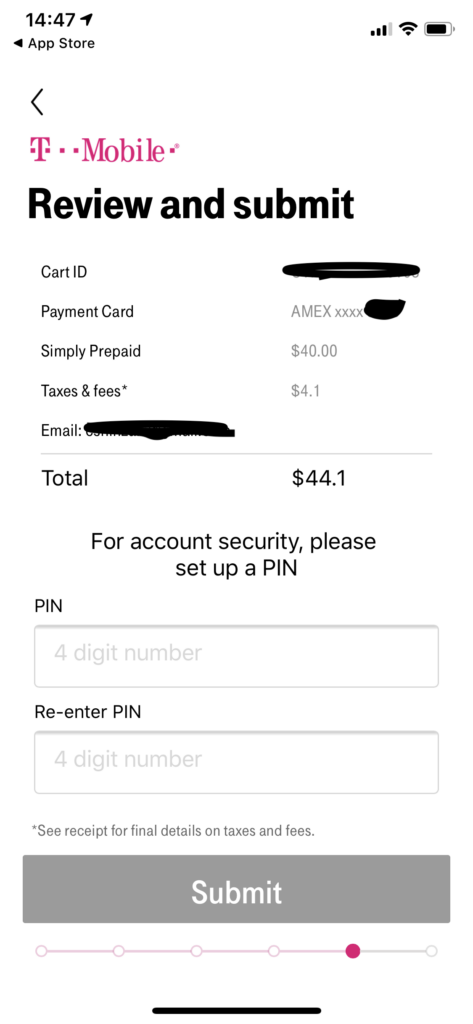
Task: Tap the Total amount $44.1
Action: point(319,478)
